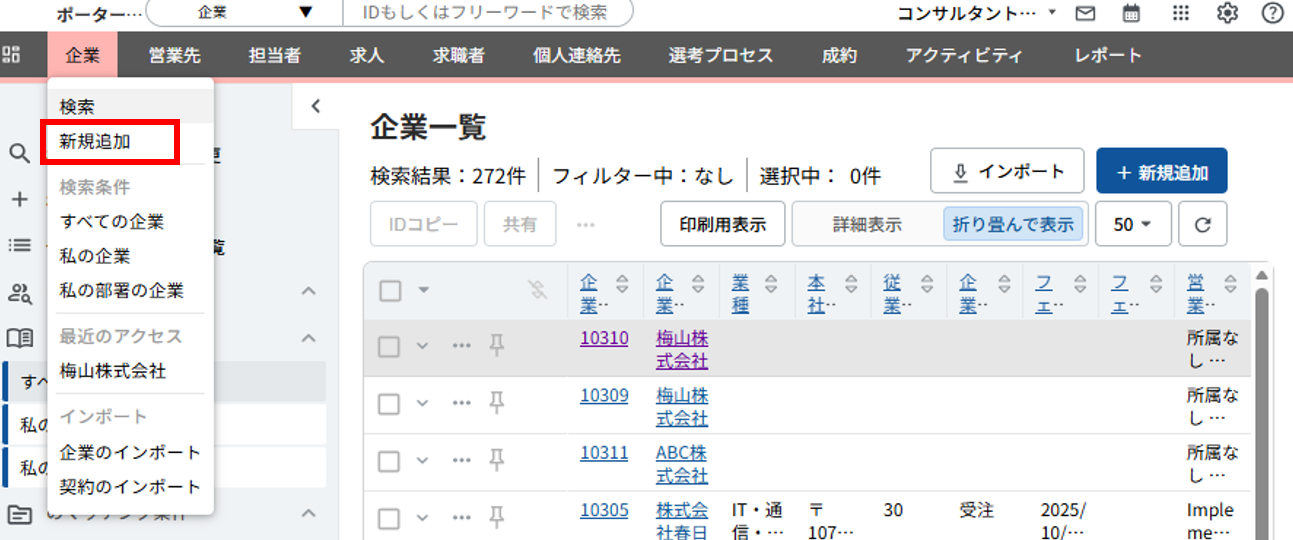Open the calendar icon in header
Viewport: 1293px width, 540px height.
pyautogui.click(x=1132, y=13)
